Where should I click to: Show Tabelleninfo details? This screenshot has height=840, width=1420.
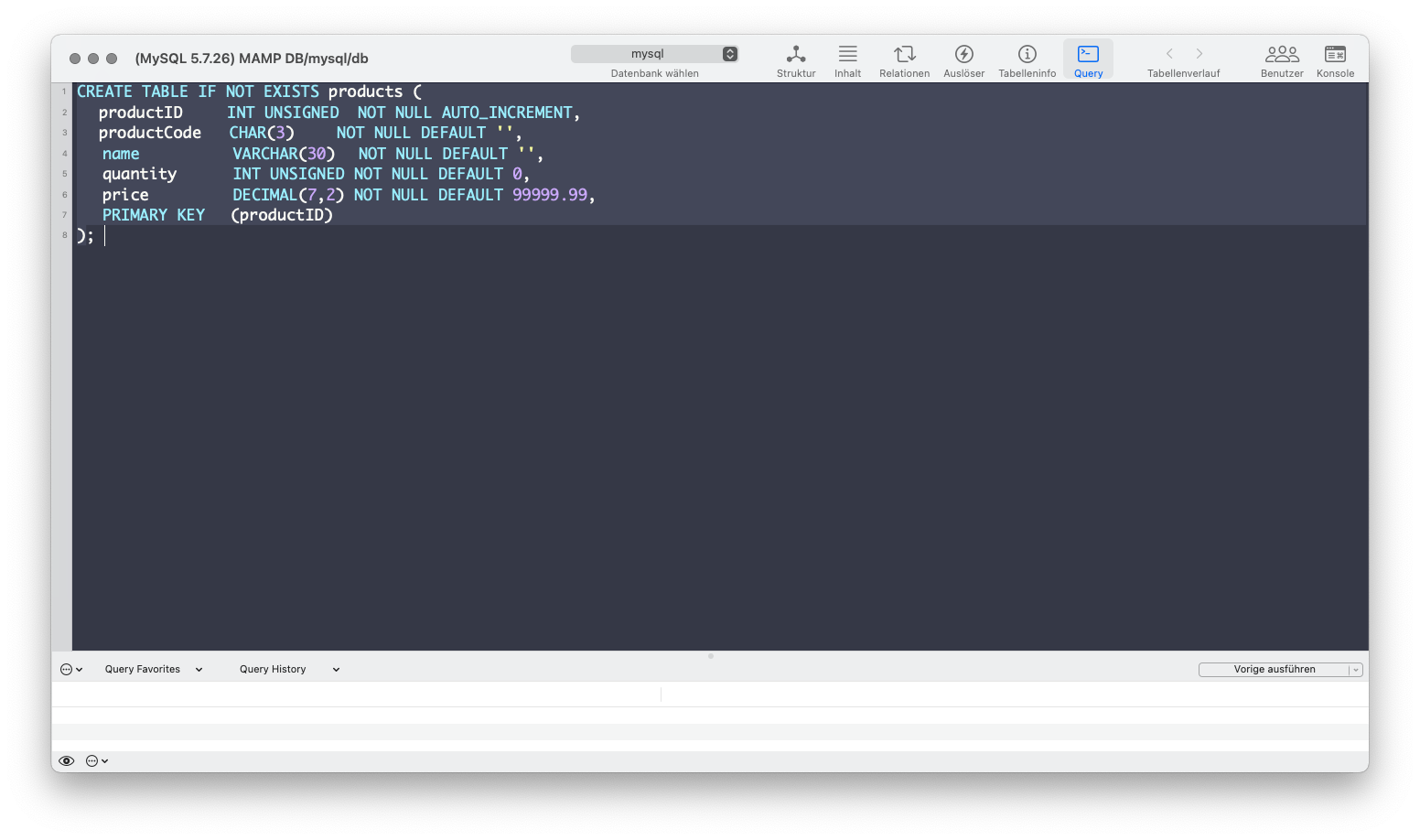point(1027,59)
